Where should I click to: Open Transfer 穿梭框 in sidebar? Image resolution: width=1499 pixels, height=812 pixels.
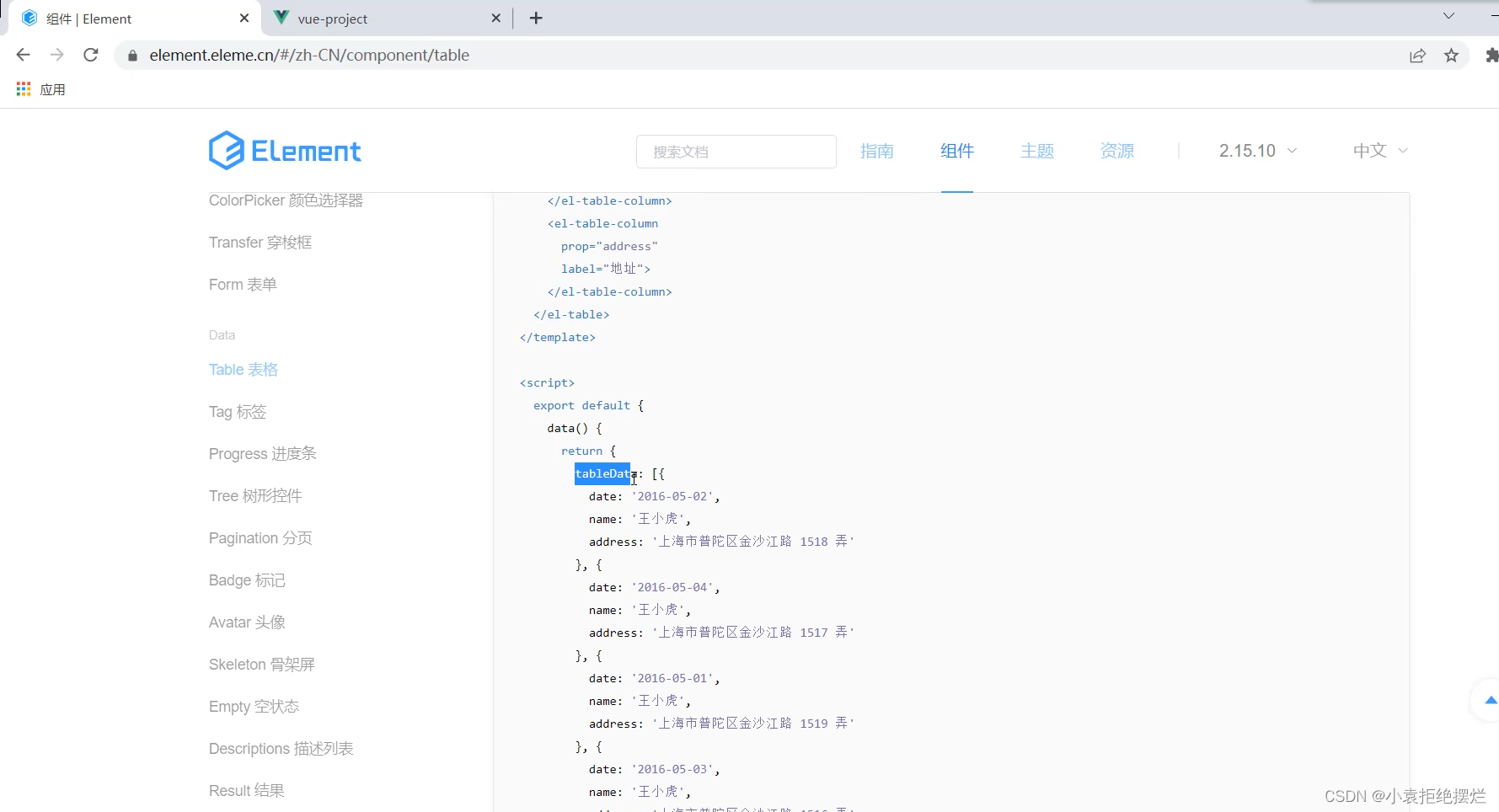coord(260,243)
